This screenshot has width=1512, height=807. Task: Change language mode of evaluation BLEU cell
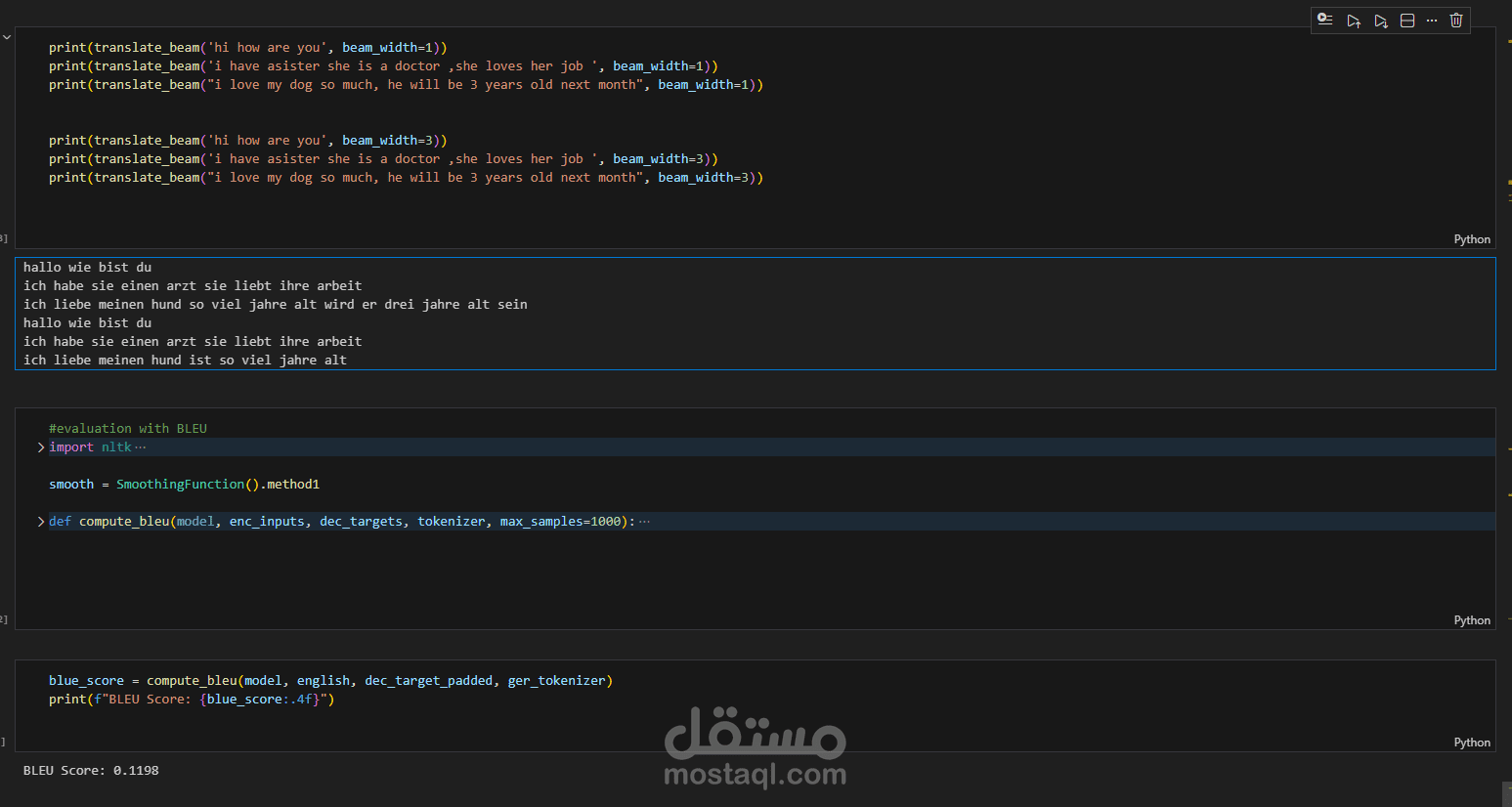tap(1472, 620)
